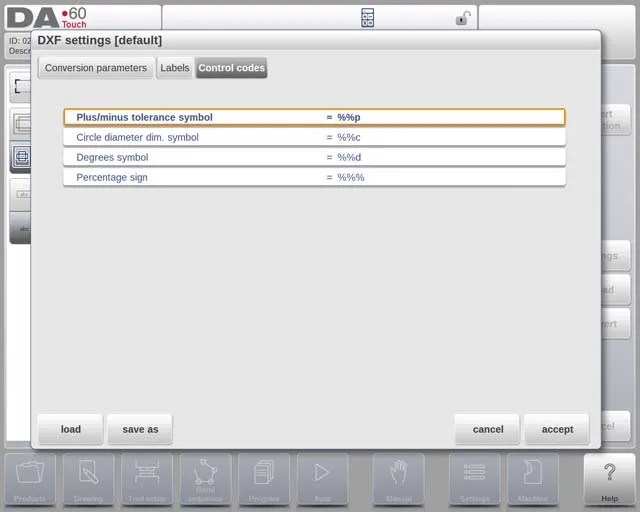The height and width of the screenshot is (512, 640).
Task: Open the Program mode icon
Action: (x=264, y=479)
